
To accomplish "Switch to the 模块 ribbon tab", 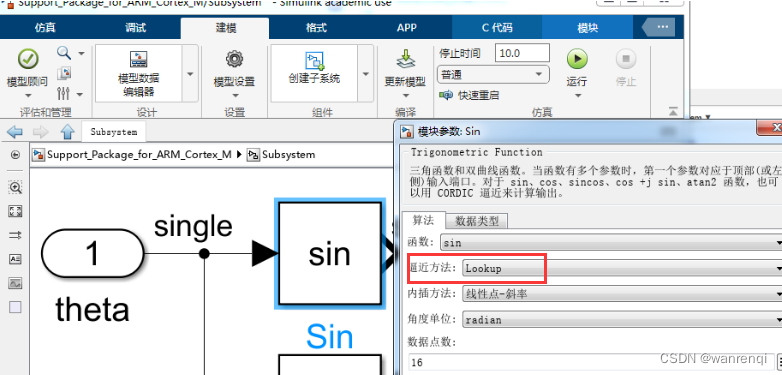I will point(587,28).
